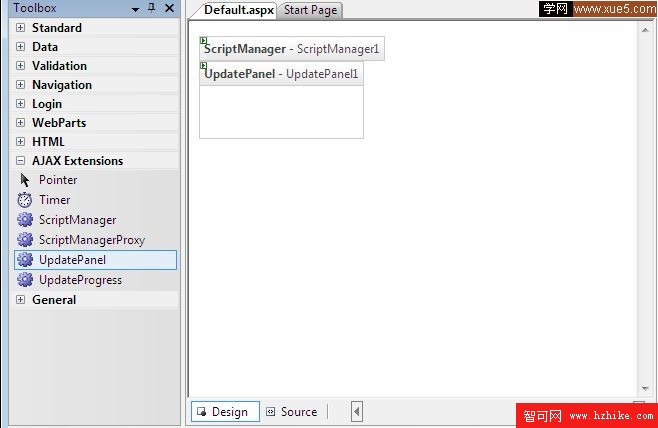Close the Toolbox panel
Viewport: 658px width, 428px height.
(x=170, y=8)
